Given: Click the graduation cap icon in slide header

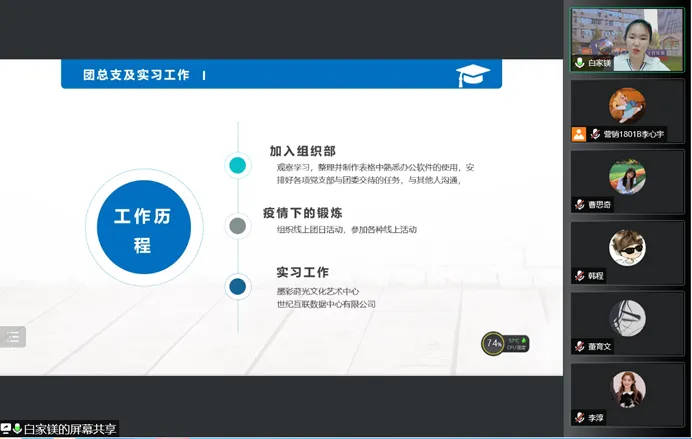Looking at the screenshot, I should (x=473, y=75).
